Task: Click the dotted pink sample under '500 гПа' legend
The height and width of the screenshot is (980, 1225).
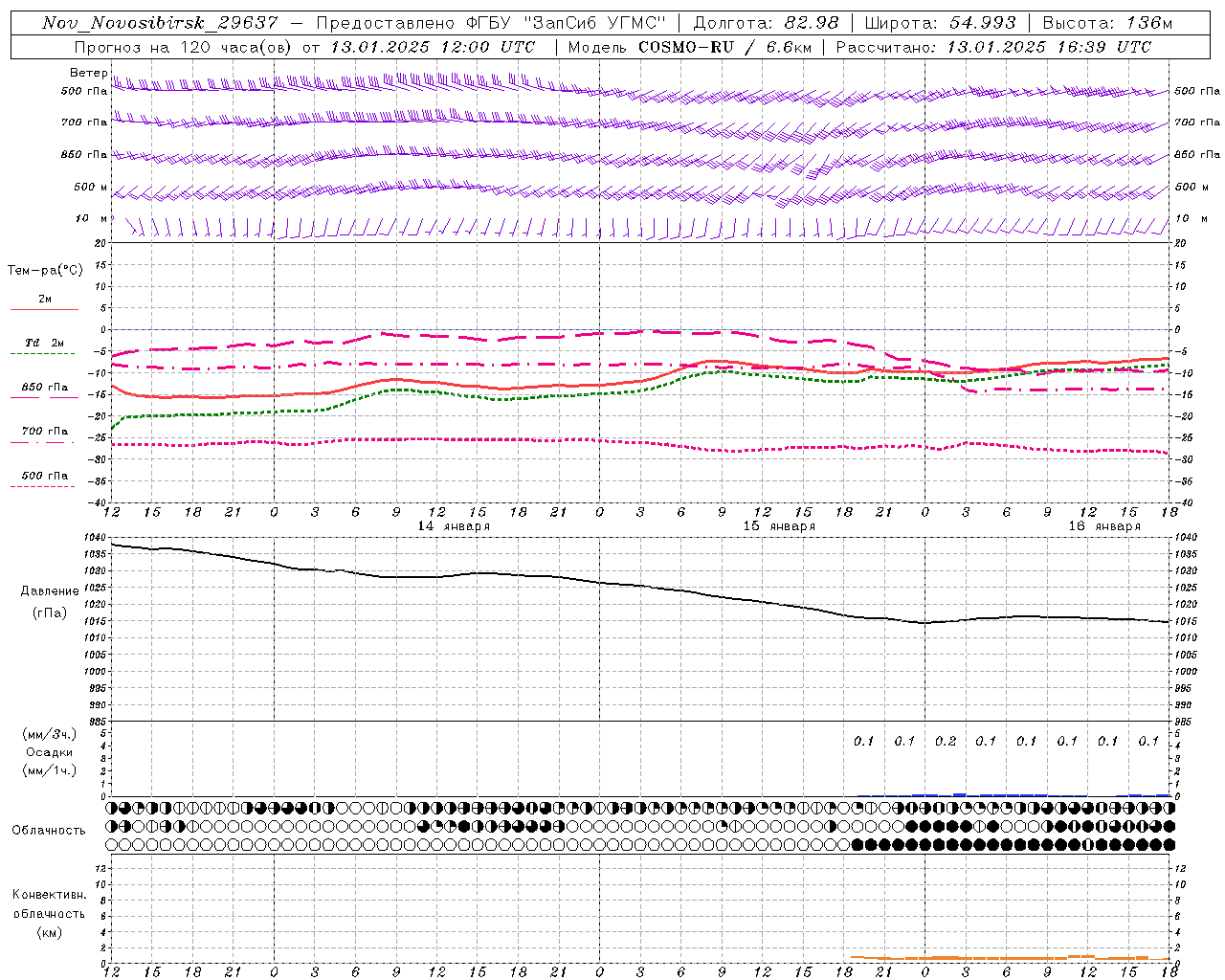Action: coord(43,486)
